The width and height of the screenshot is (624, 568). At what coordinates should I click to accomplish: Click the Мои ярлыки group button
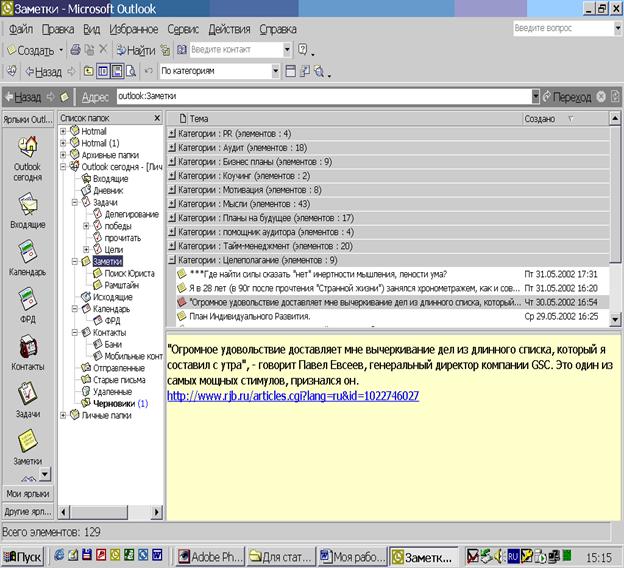point(28,494)
